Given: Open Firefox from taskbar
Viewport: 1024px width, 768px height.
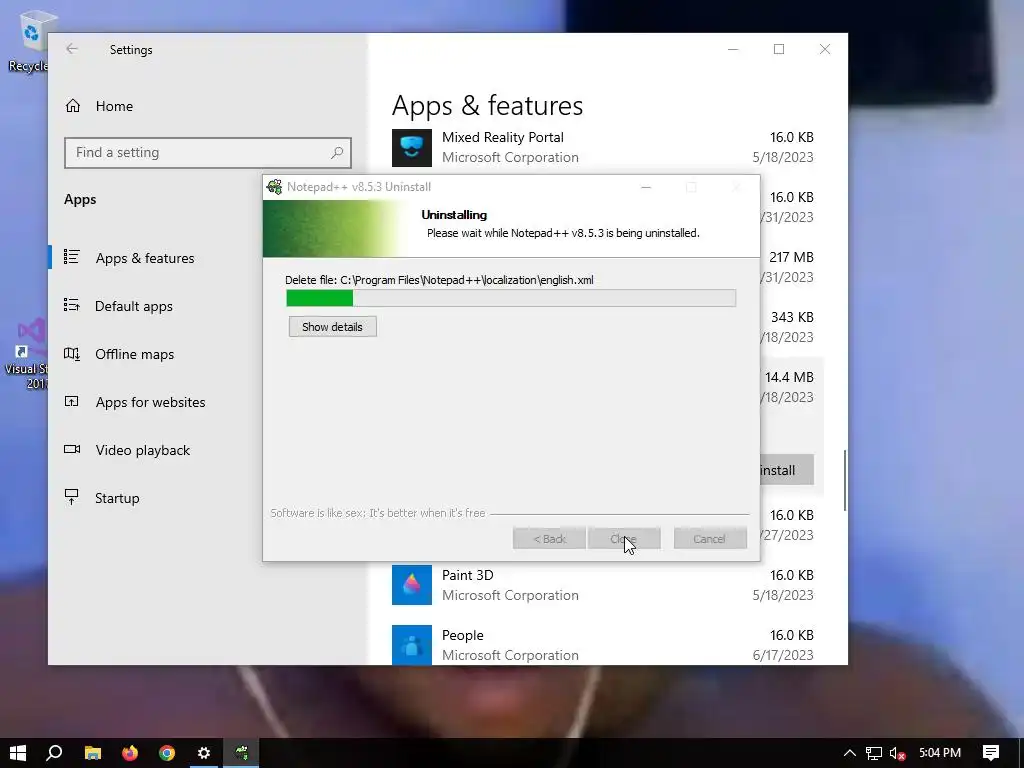Looking at the screenshot, I should [130, 753].
